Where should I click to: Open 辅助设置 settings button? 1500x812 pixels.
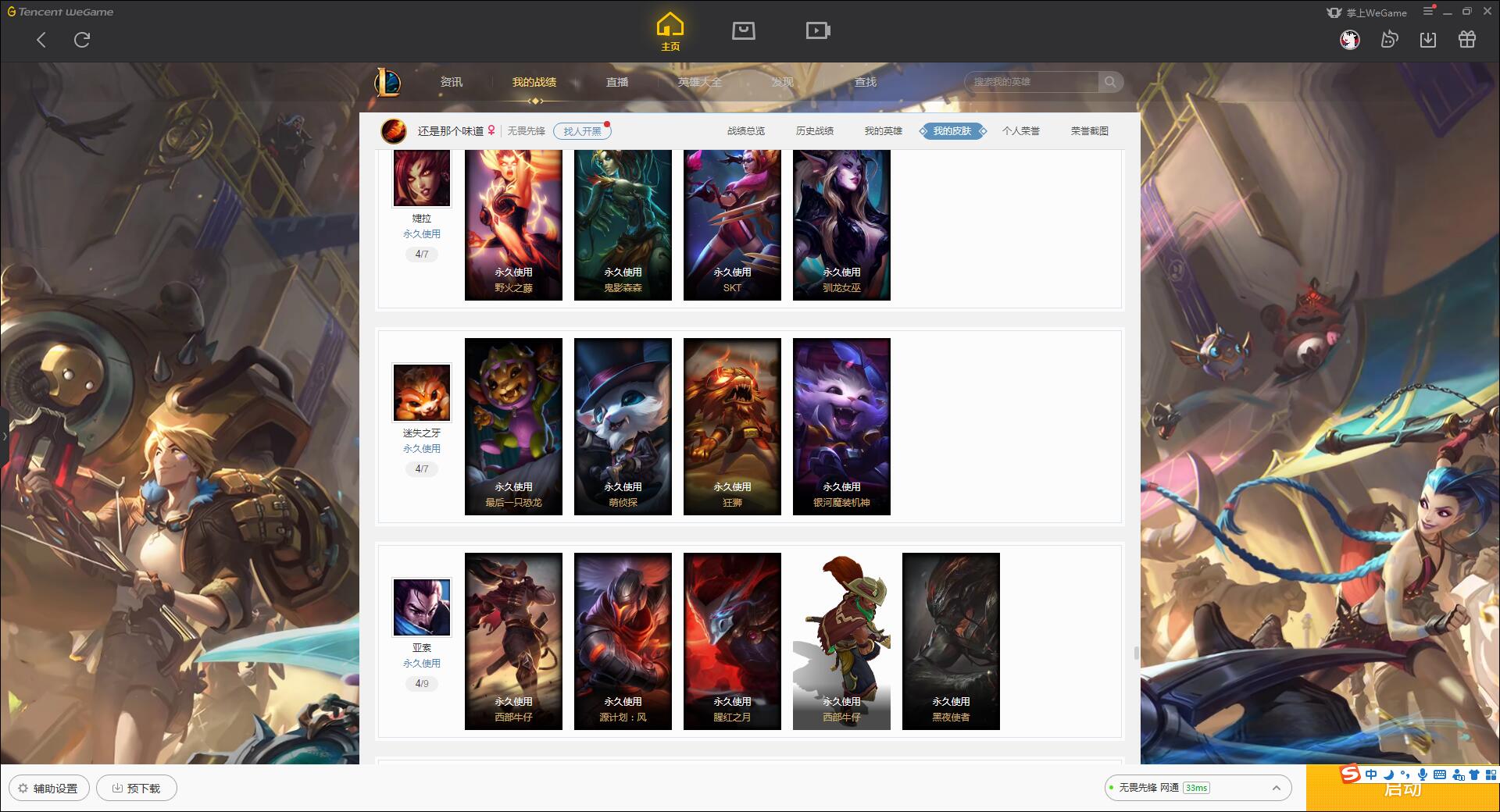(49, 789)
